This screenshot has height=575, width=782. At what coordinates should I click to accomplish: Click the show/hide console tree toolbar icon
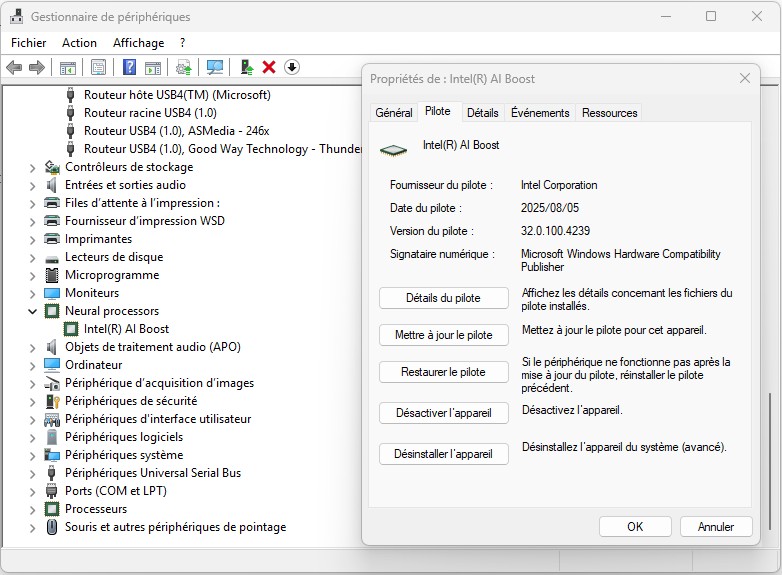click(x=68, y=67)
